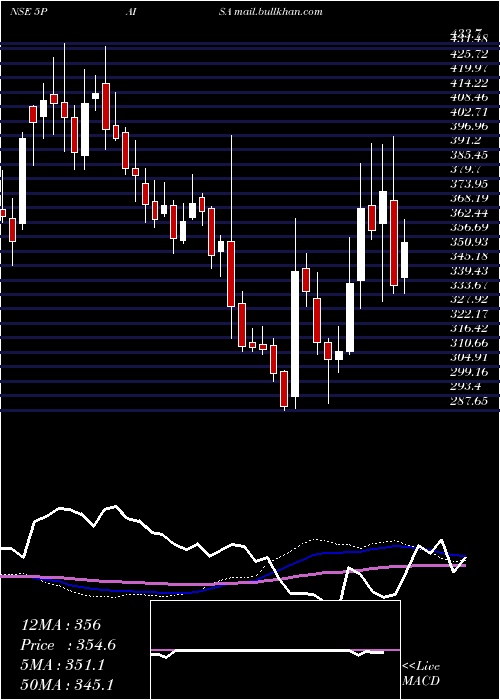Viewport: 500px width, 700px height.
Task: Click the 287.65 bottom axis label
Action: click(469, 401)
